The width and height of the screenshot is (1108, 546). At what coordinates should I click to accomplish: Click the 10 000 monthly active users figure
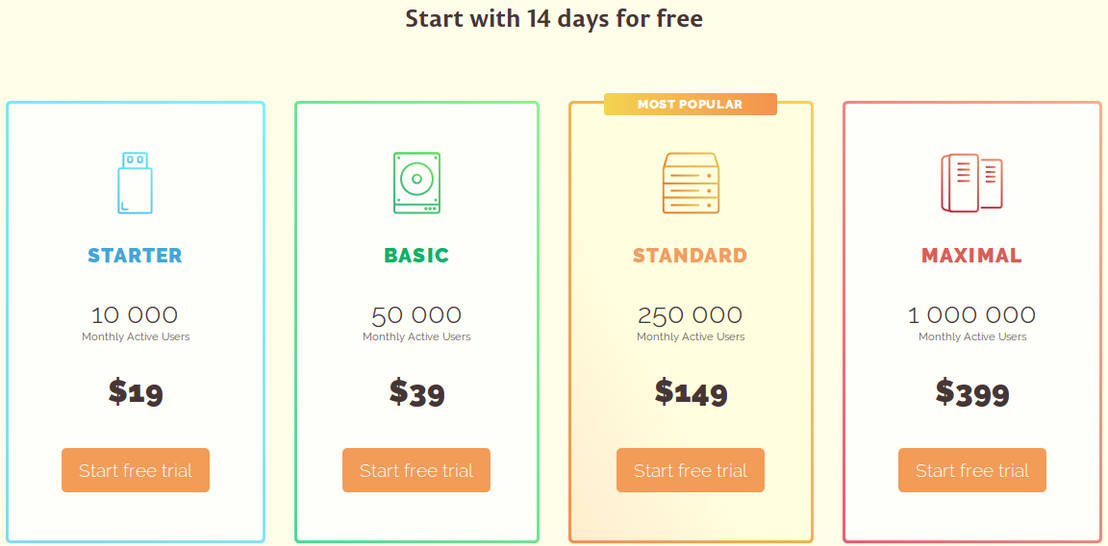pos(135,316)
